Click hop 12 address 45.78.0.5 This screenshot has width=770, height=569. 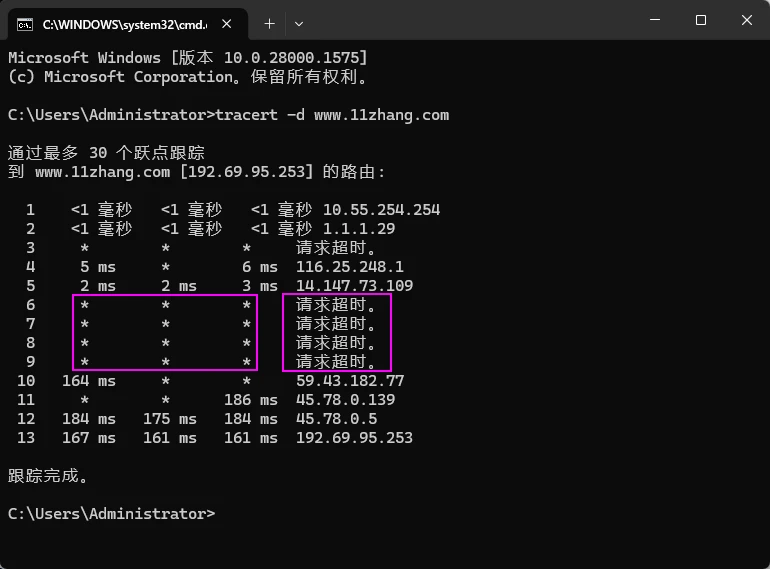pos(336,419)
